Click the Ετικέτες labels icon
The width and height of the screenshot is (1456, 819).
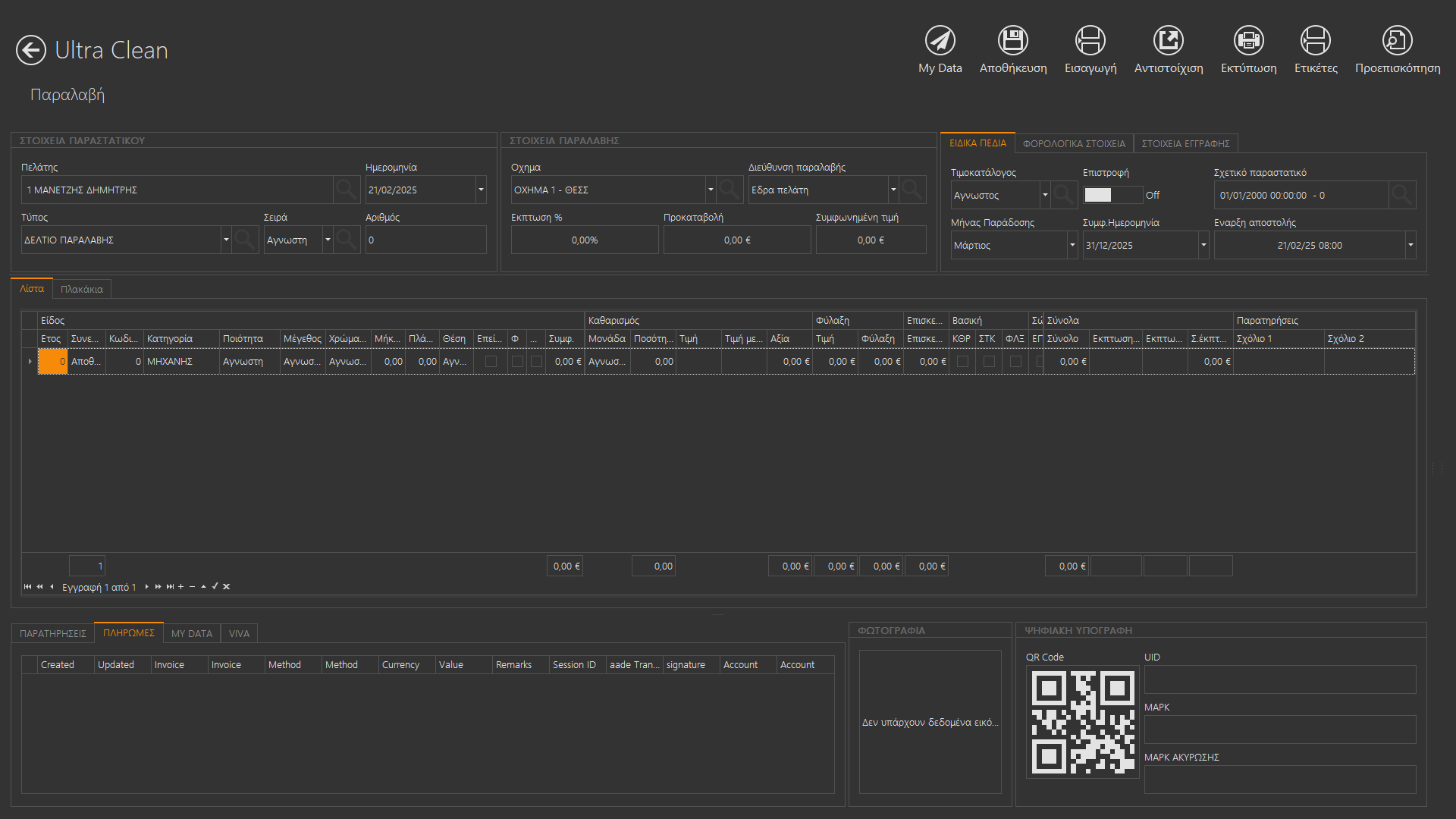point(1315,41)
